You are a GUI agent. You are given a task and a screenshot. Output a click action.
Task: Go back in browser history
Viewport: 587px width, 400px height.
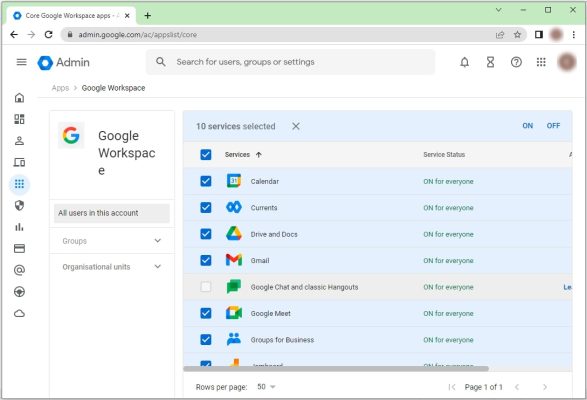(14, 34)
